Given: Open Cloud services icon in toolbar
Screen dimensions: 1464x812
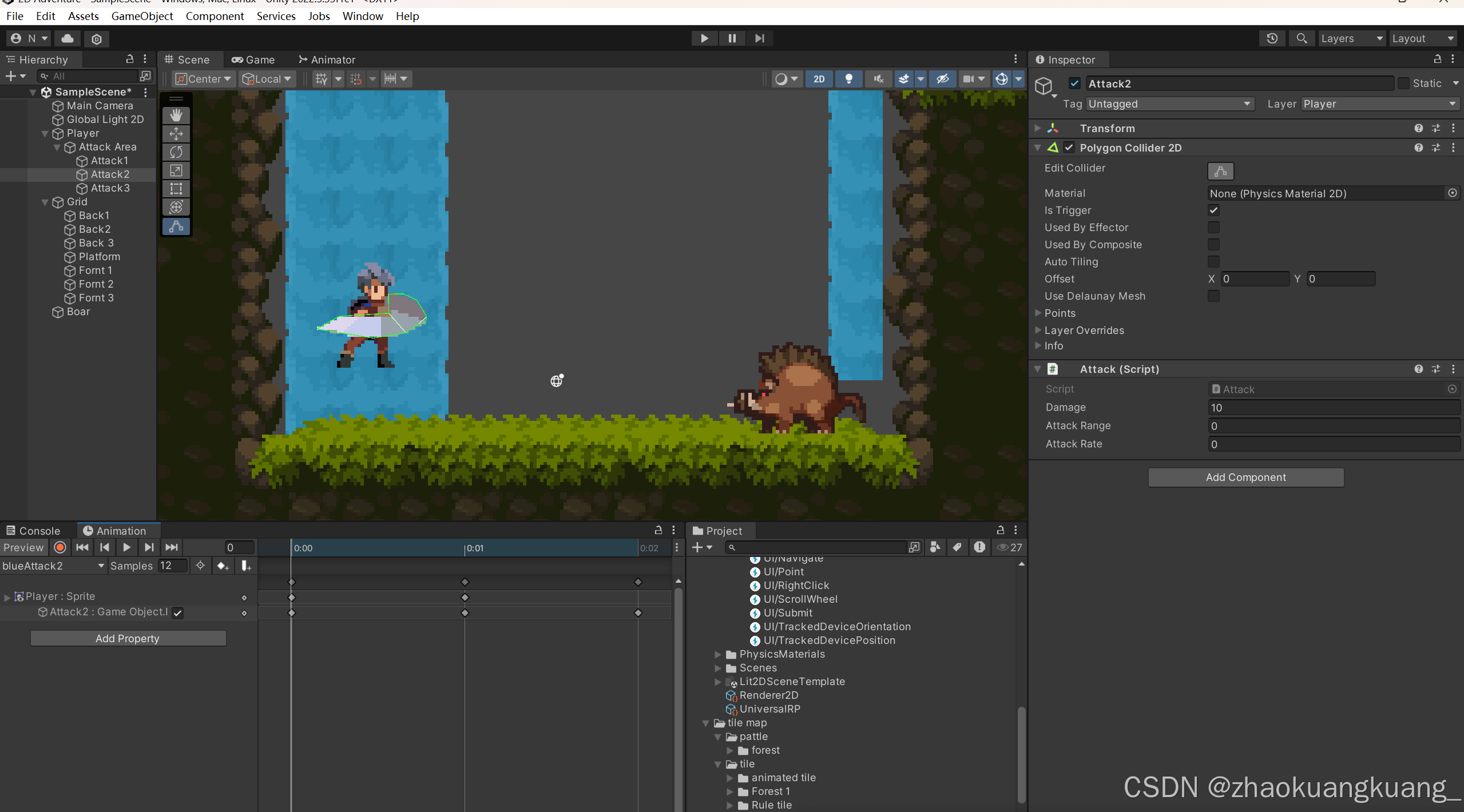Looking at the screenshot, I should (x=68, y=38).
